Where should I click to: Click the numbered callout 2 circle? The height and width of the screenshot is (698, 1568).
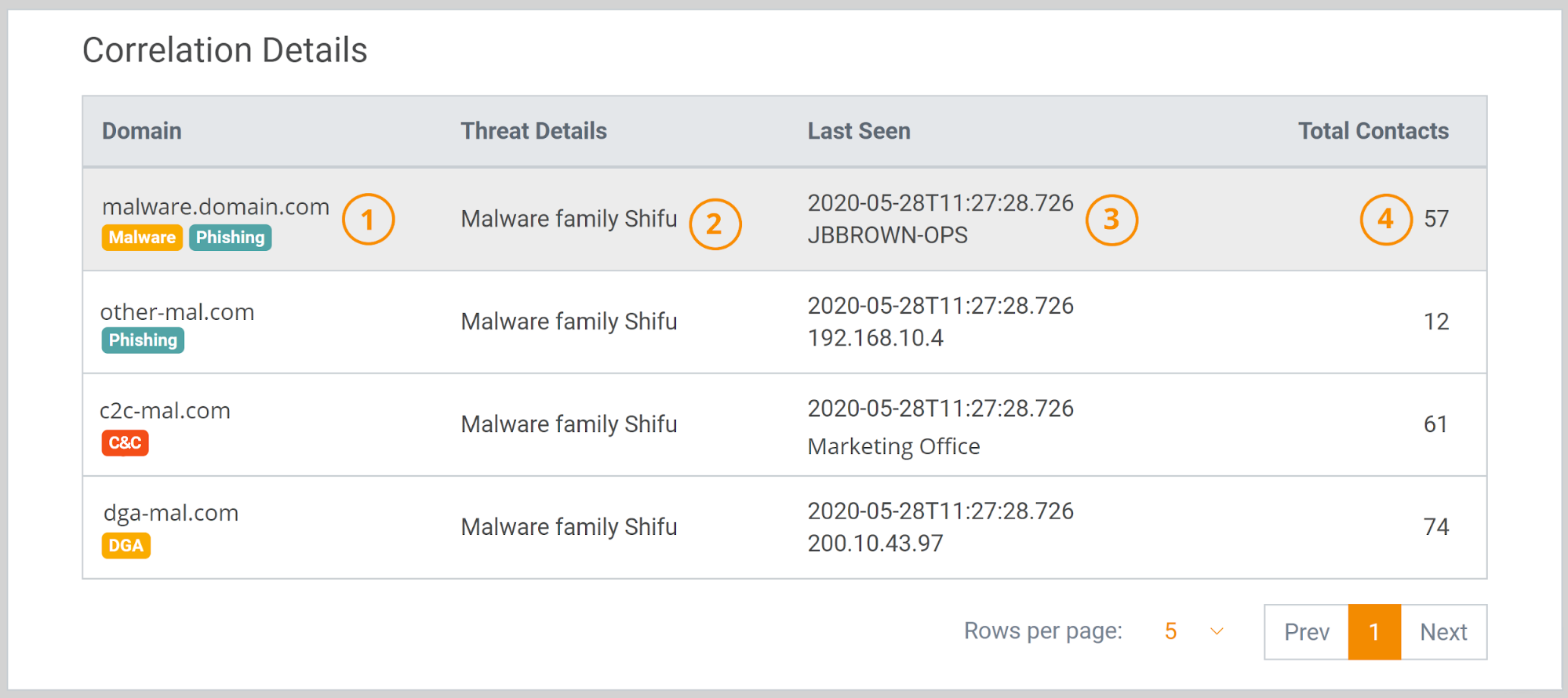(x=715, y=224)
